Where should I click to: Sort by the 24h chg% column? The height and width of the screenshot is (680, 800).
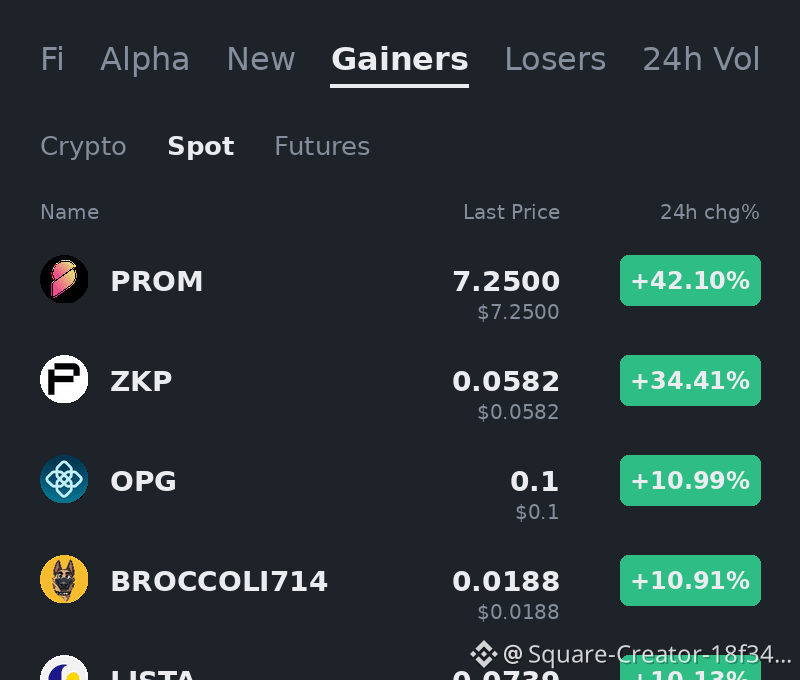point(710,212)
